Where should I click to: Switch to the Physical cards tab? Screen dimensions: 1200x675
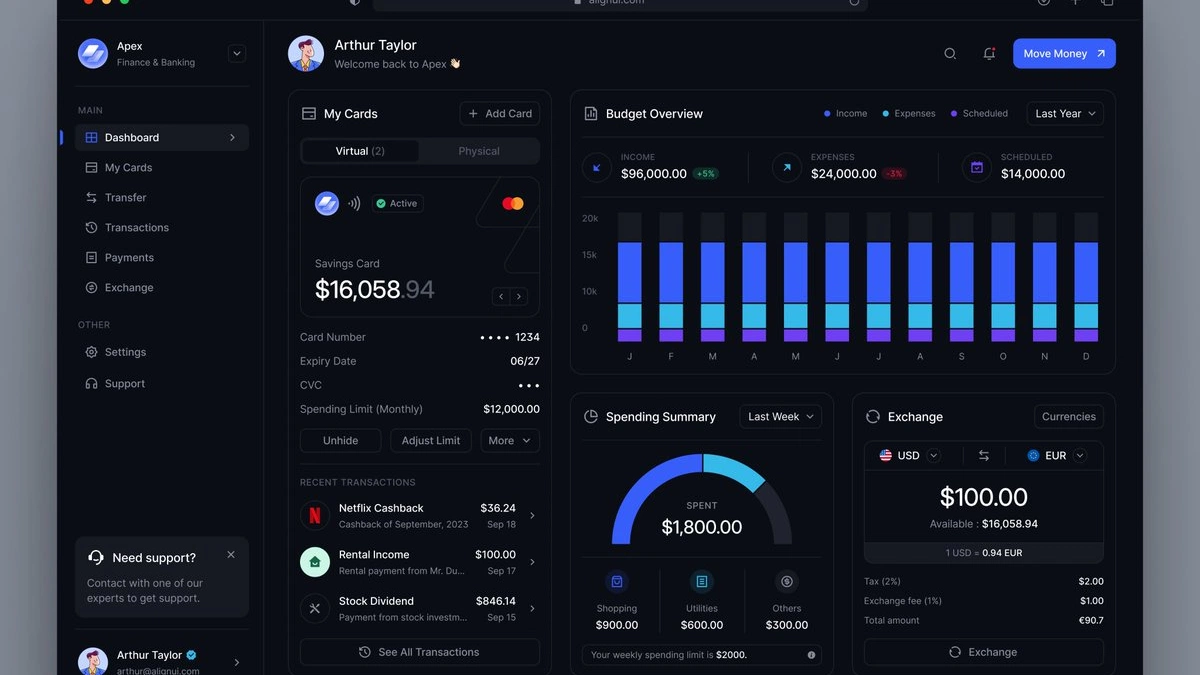coord(479,151)
